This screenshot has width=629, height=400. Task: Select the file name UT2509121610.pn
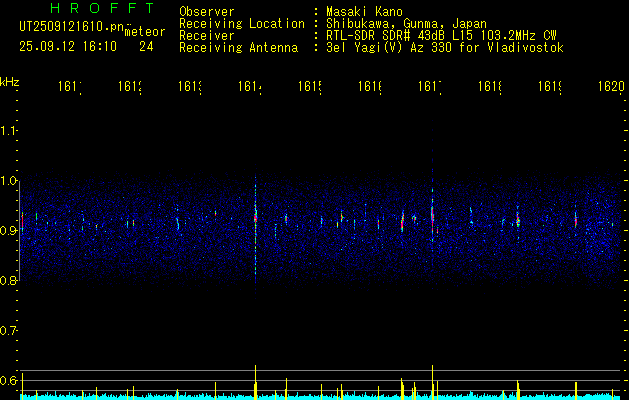point(71,27)
